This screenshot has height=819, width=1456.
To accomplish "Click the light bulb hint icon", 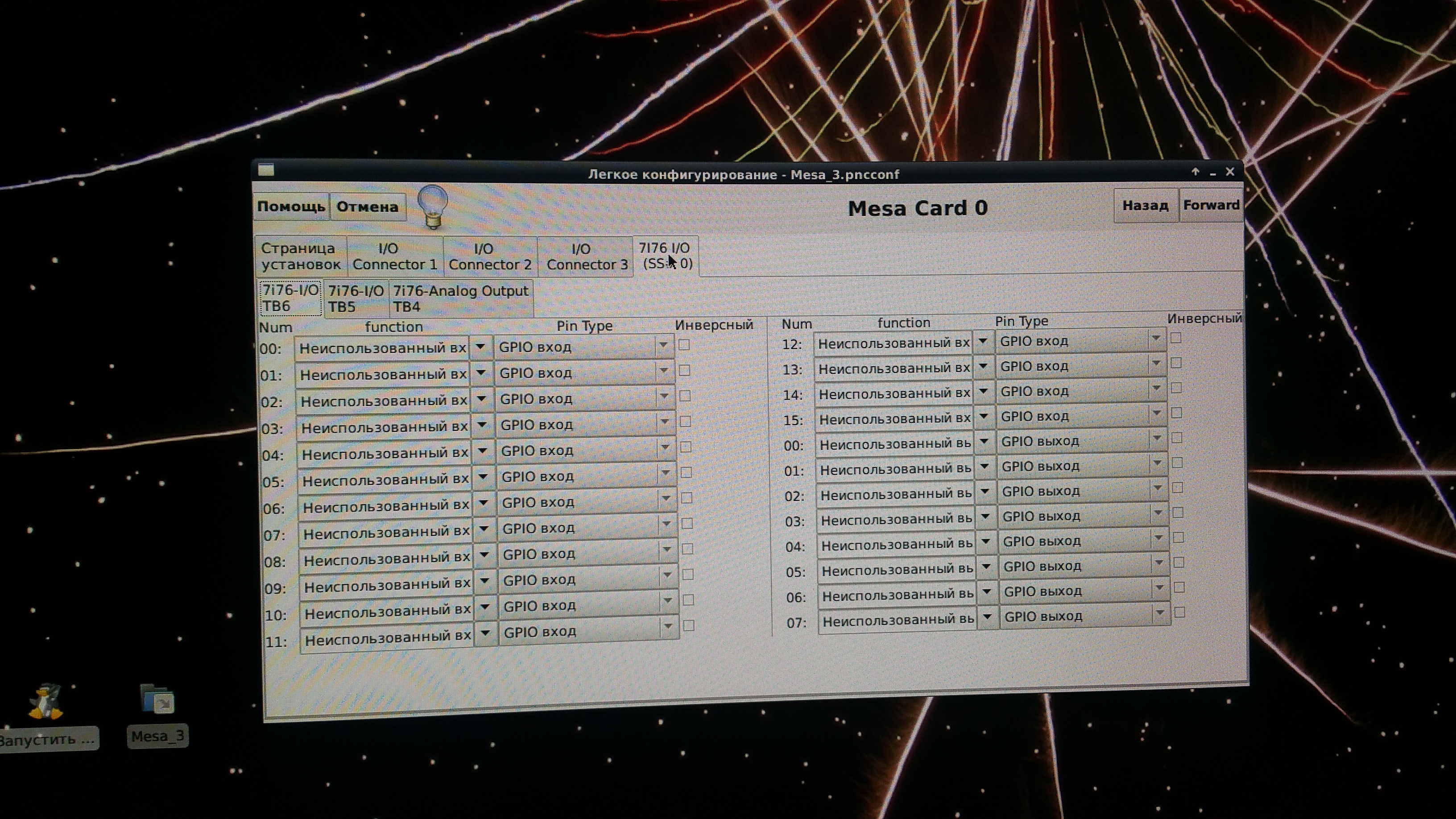I will [x=433, y=206].
